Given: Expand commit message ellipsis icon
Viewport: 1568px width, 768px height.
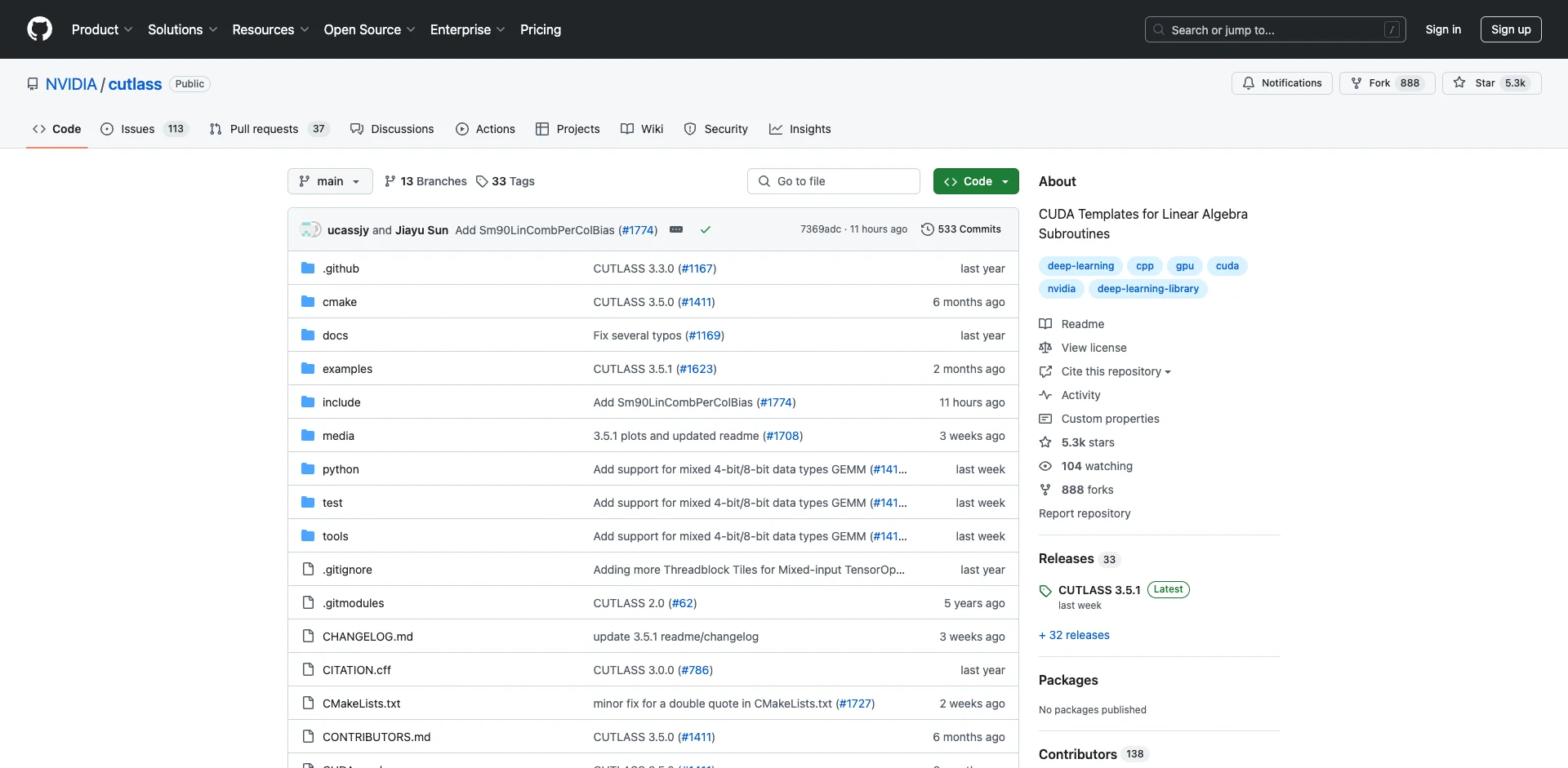Looking at the screenshot, I should click(676, 229).
